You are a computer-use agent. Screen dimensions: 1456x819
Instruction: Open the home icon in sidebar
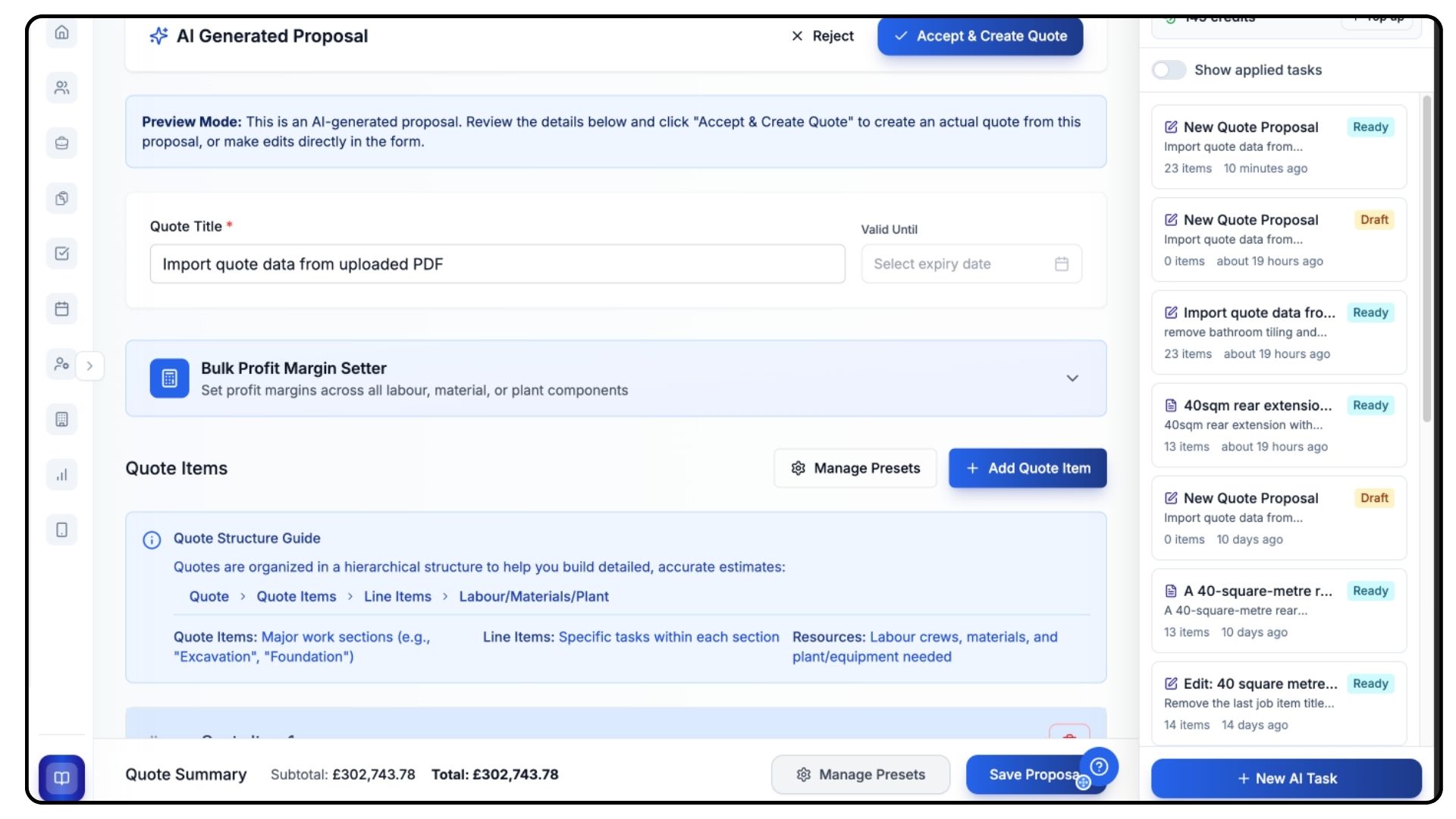(62, 33)
